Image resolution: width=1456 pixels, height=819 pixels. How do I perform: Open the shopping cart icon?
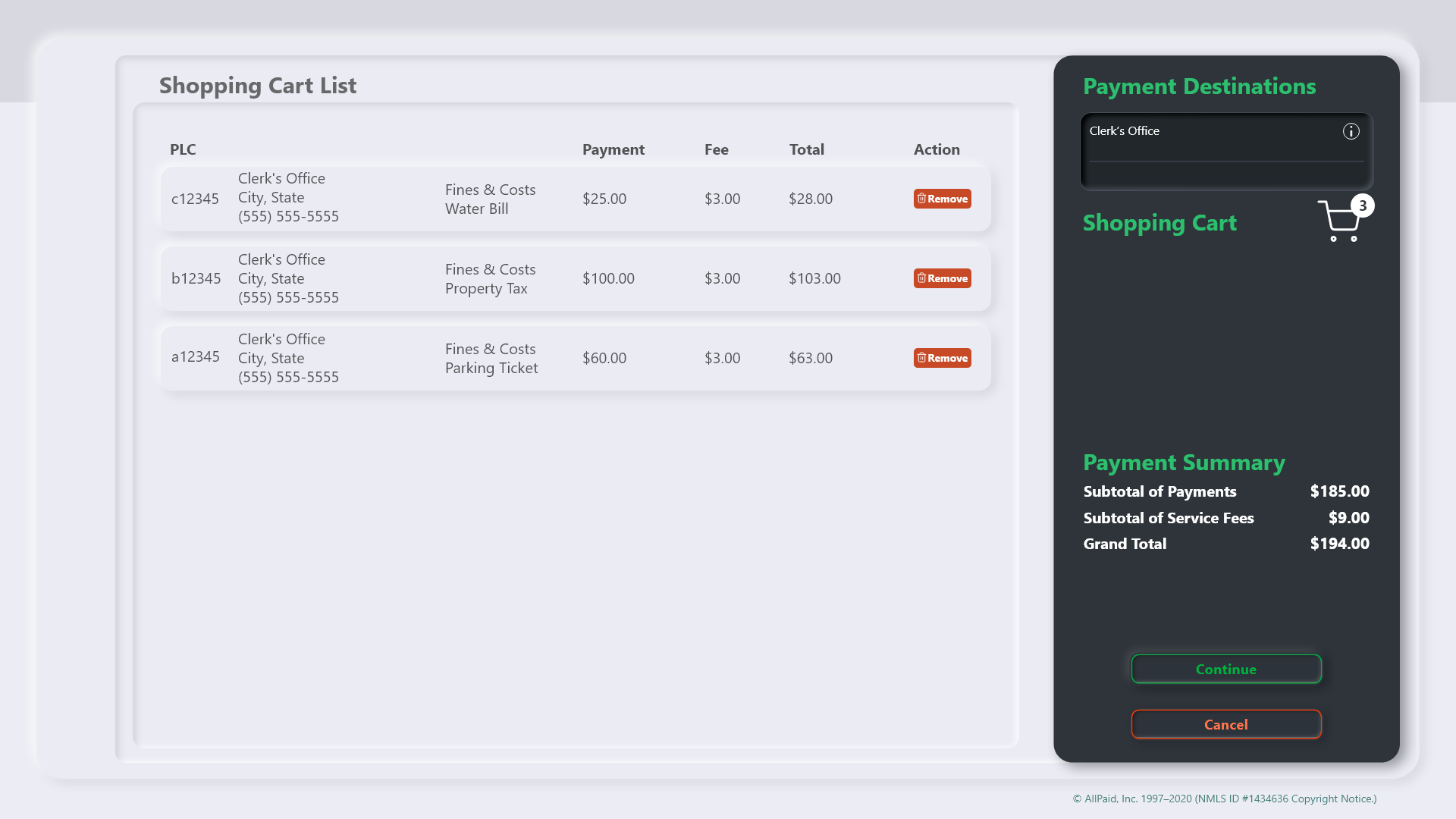click(1338, 221)
